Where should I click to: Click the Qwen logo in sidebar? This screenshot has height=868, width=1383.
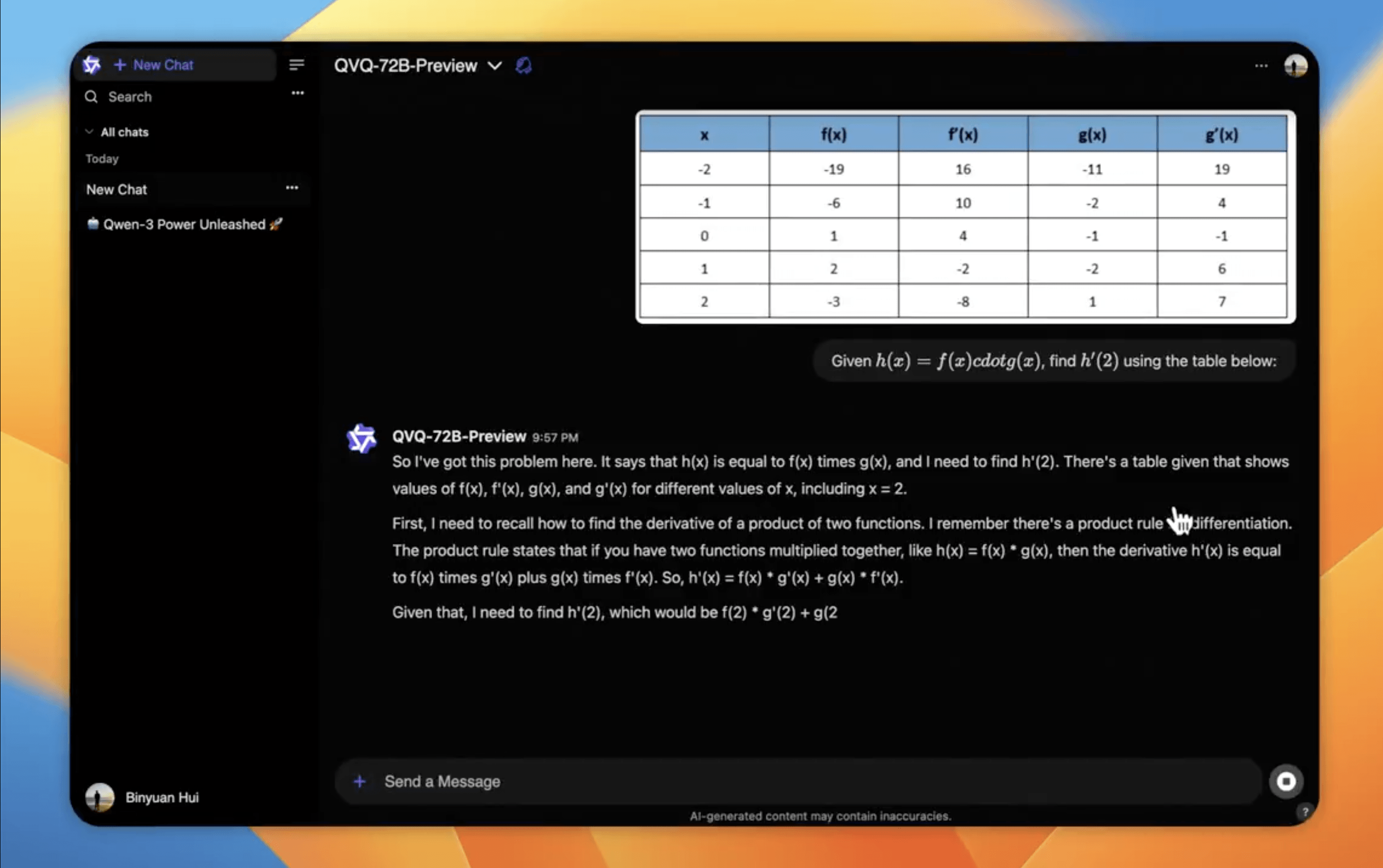pyautogui.click(x=91, y=65)
